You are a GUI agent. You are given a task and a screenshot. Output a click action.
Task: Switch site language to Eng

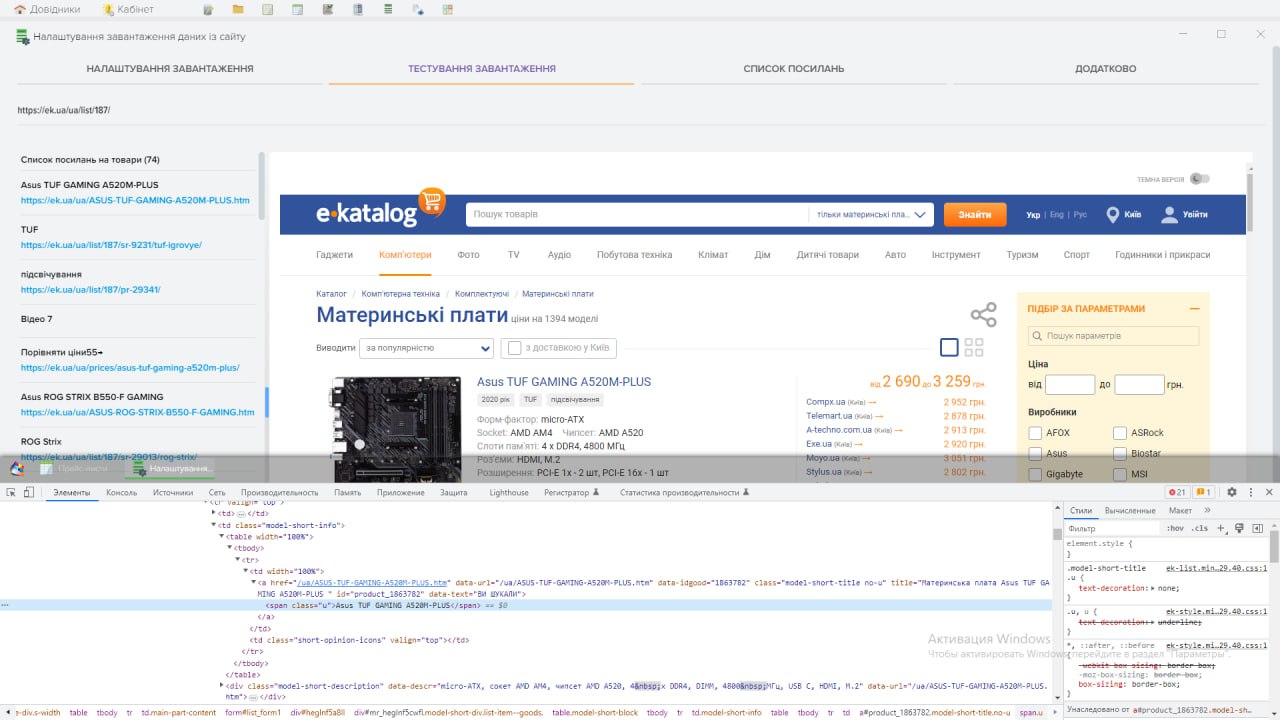click(1057, 215)
